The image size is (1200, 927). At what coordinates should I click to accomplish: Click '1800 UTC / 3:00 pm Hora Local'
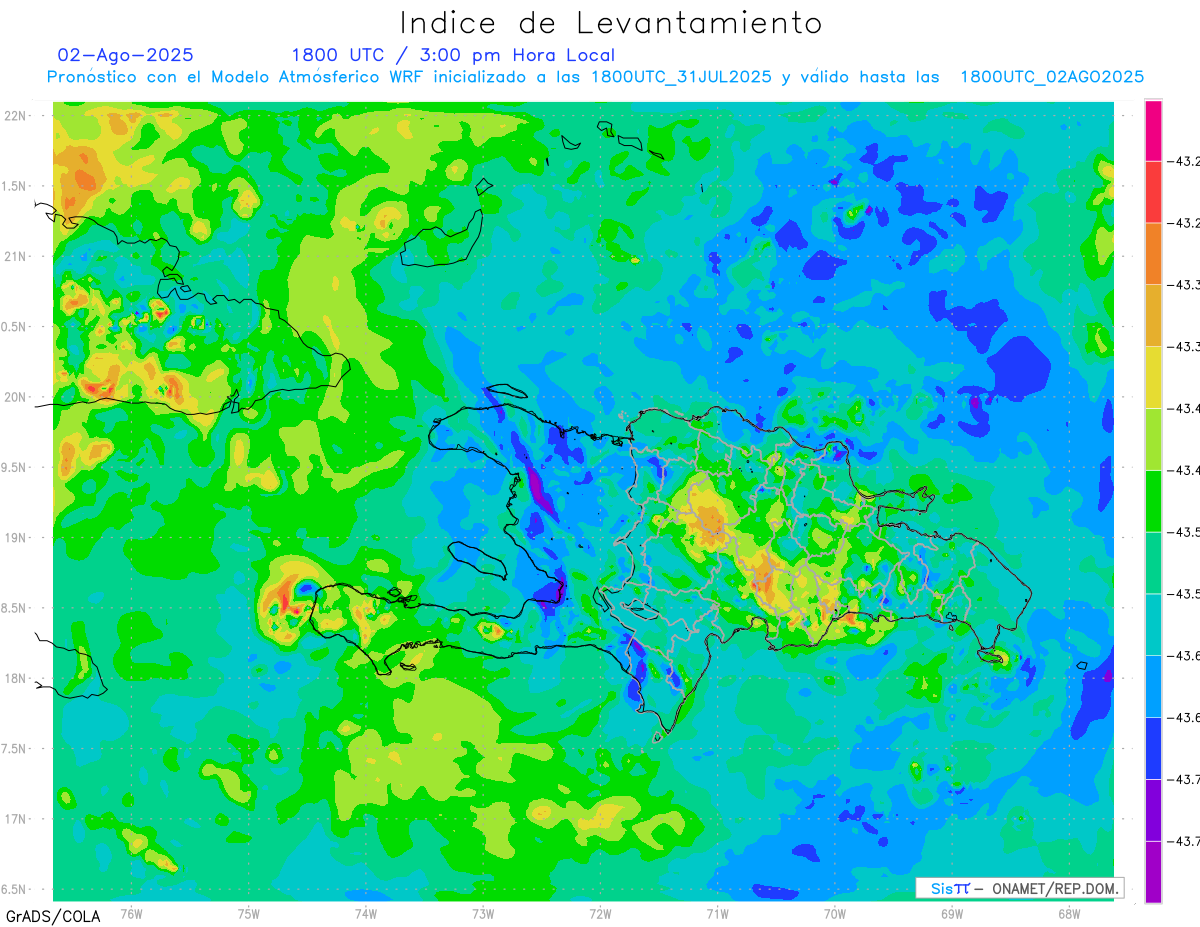click(x=453, y=56)
